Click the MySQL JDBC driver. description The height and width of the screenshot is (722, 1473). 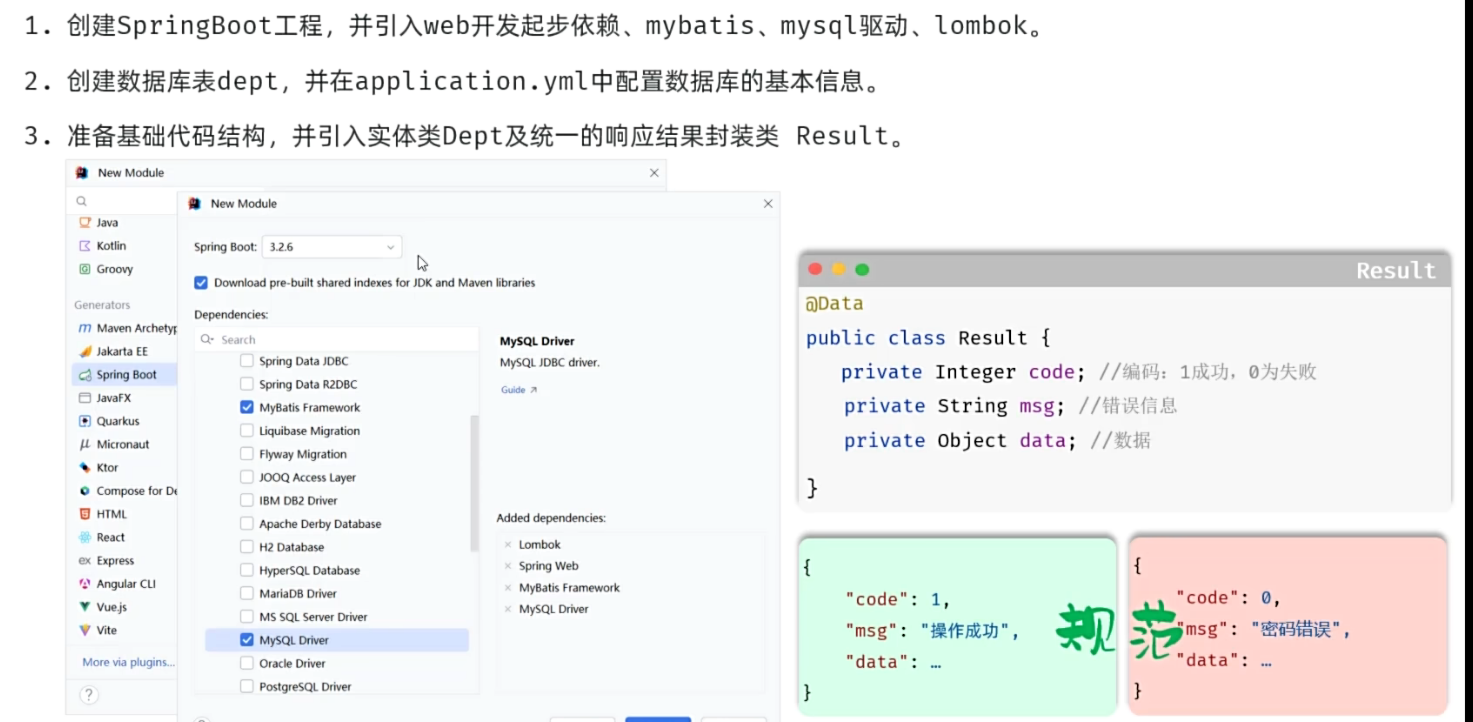[549, 363]
